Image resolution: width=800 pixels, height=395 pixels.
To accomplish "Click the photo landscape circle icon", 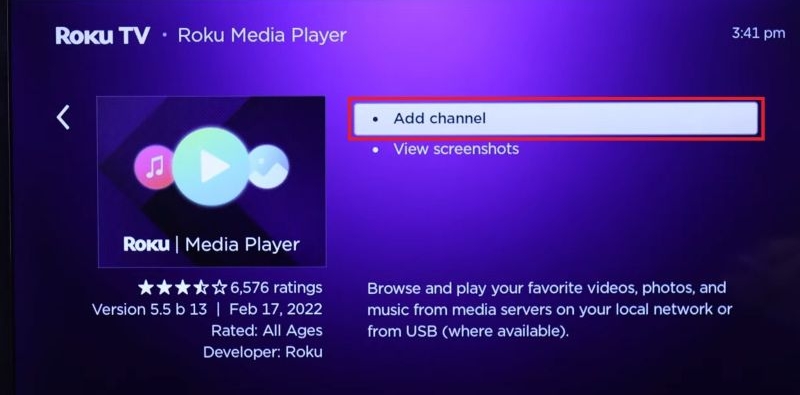I will click(269, 166).
